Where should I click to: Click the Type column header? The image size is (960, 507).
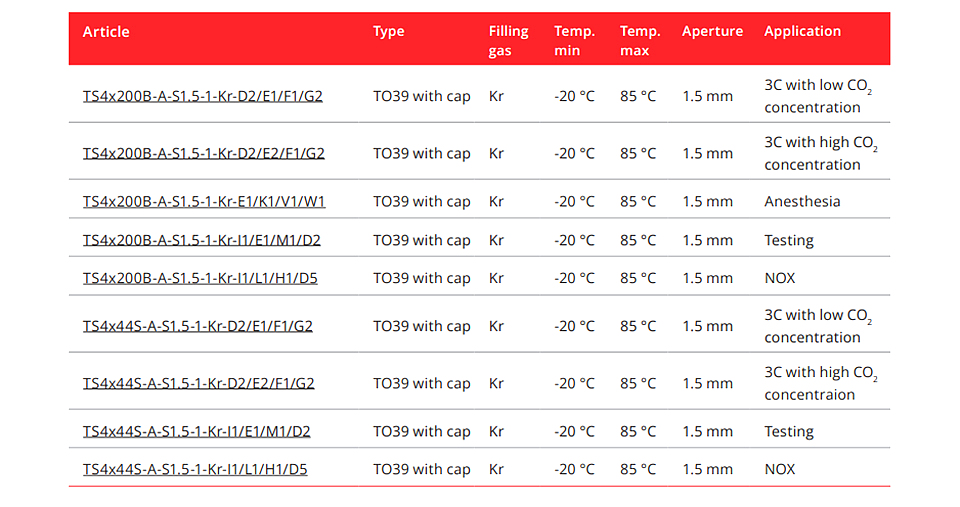coord(389,31)
